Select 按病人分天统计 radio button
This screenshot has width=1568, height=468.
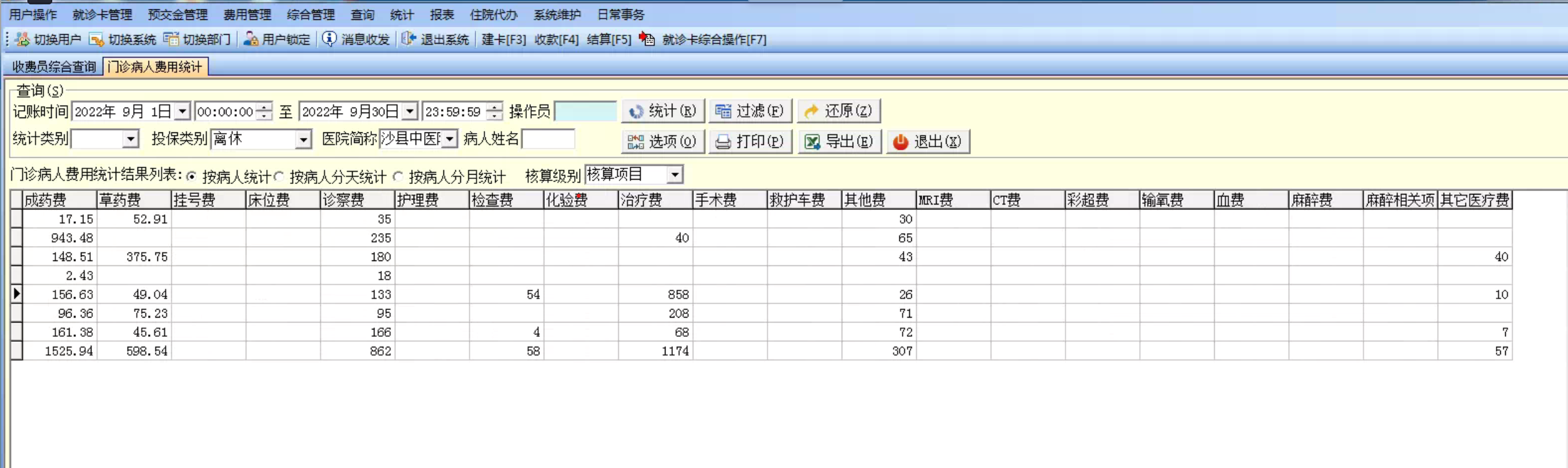coord(279,177)
